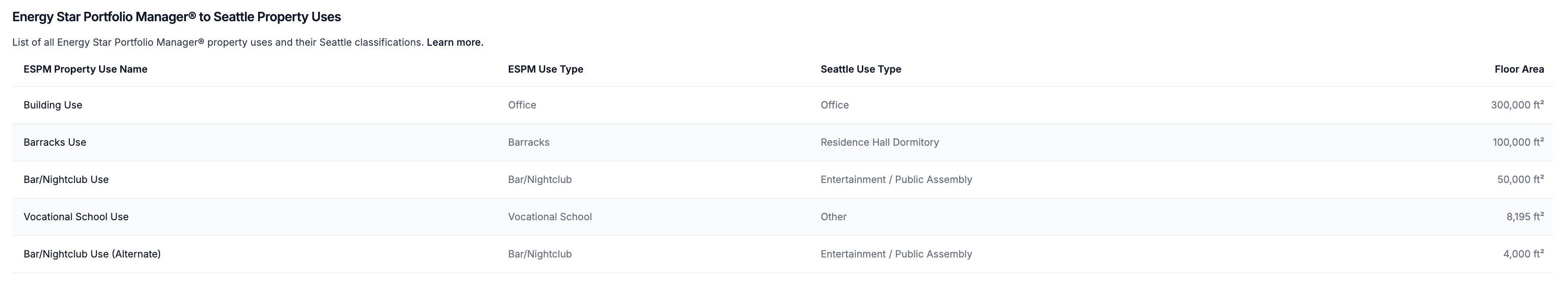
Task: Click the Bar/Nightclub Use (Alternate) row name
Action: (x=92, y=254)
